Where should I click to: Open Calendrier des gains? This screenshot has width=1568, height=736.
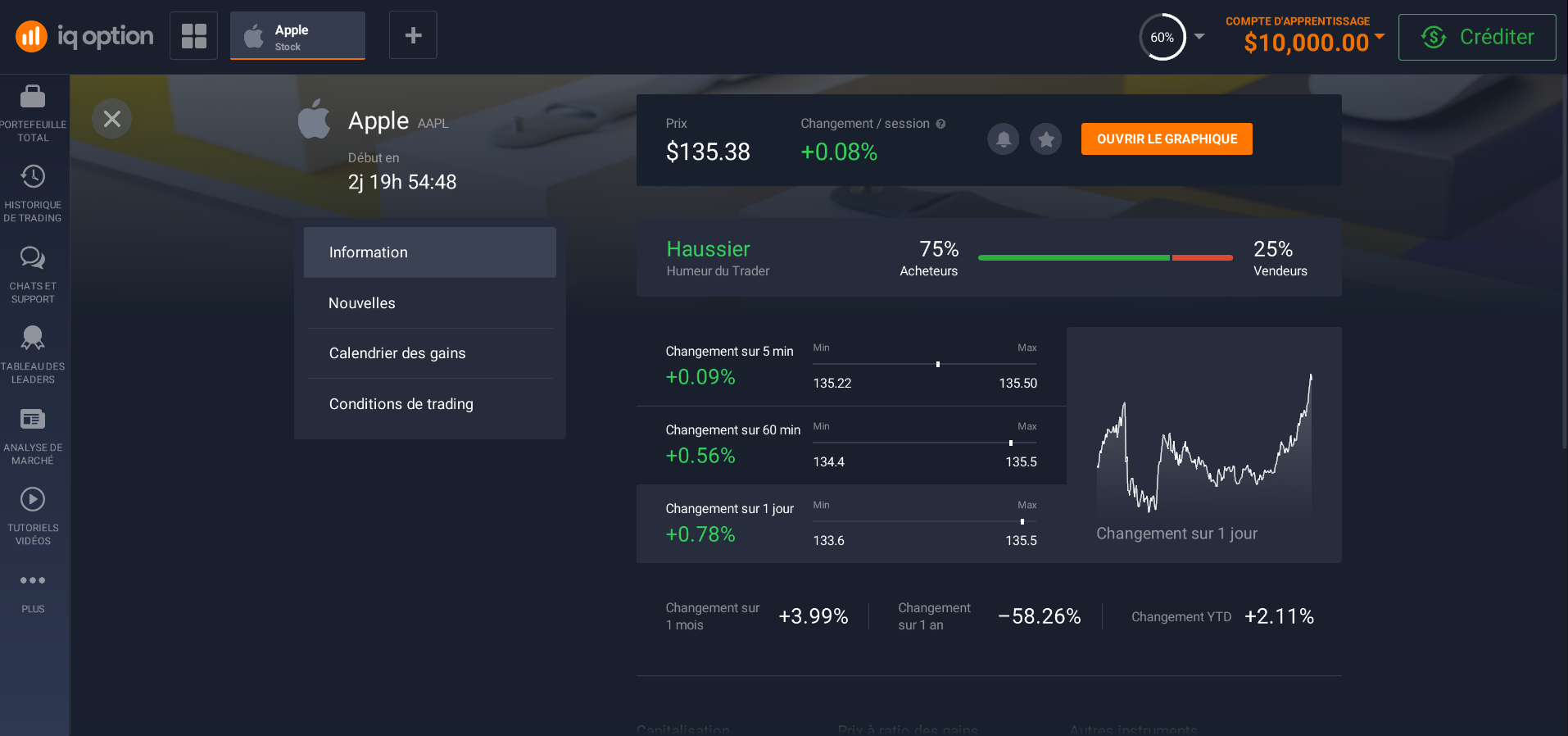pyautogui.click(x=430, y=353)
